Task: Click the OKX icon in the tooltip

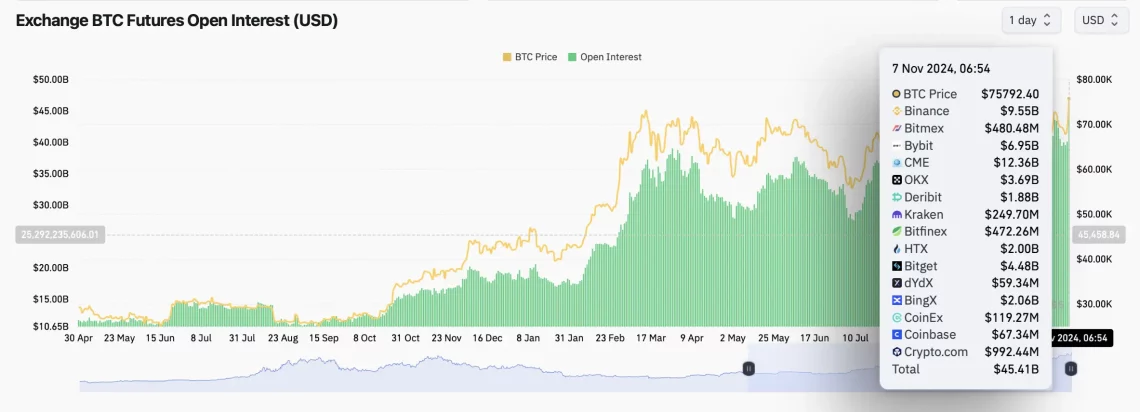Action: 896,180
